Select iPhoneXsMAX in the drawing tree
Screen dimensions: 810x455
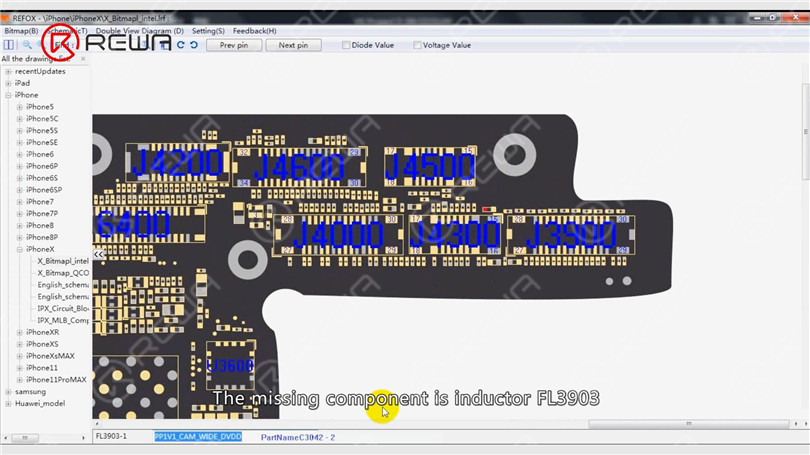pyautogui.click(x=50, y=356)
